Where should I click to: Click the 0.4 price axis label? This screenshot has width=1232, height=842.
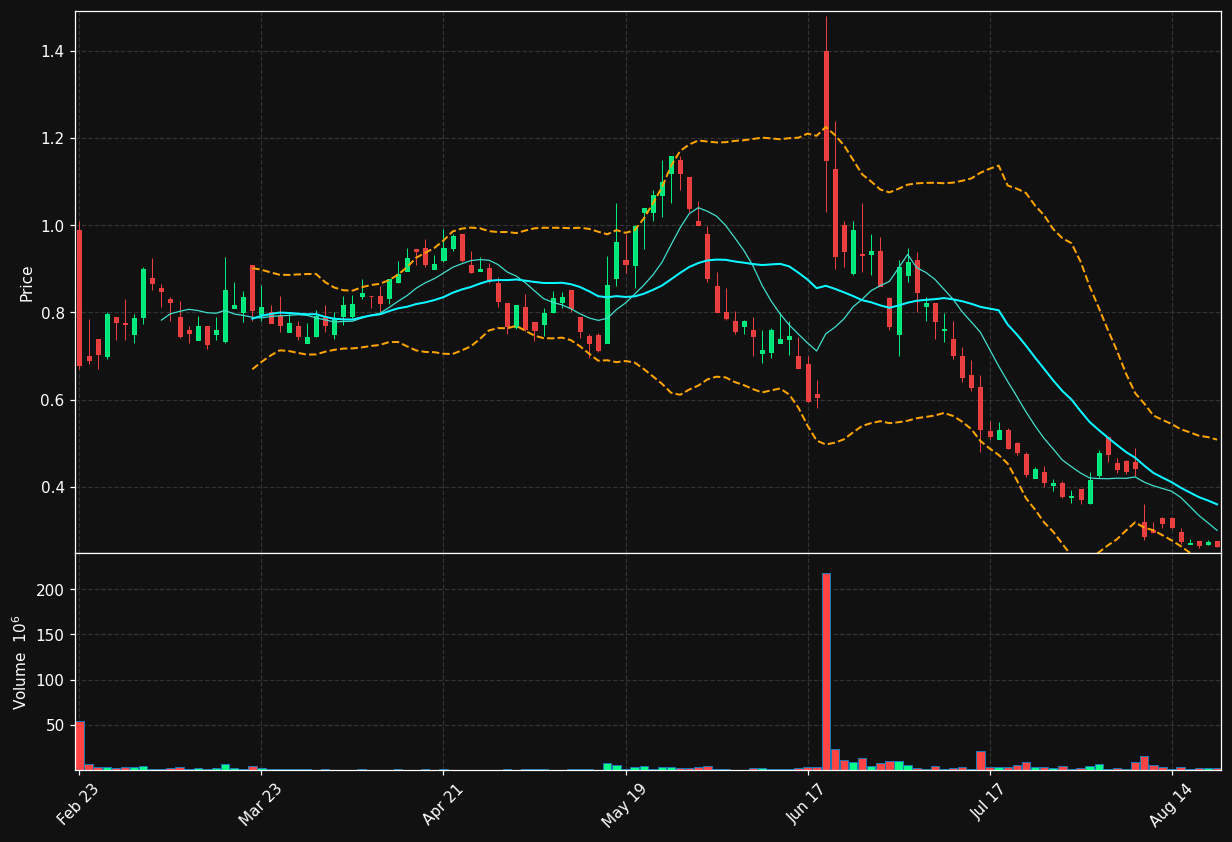point(53,487)
